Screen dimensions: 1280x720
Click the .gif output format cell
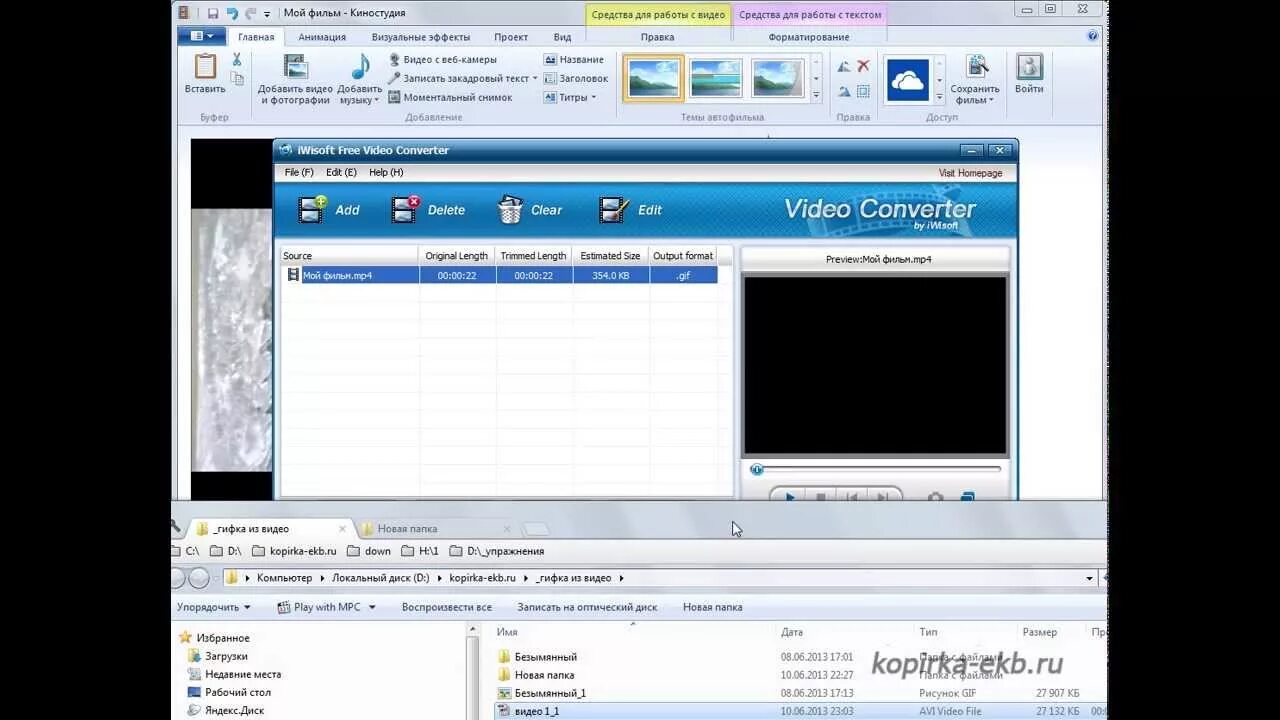coord(683,275)
